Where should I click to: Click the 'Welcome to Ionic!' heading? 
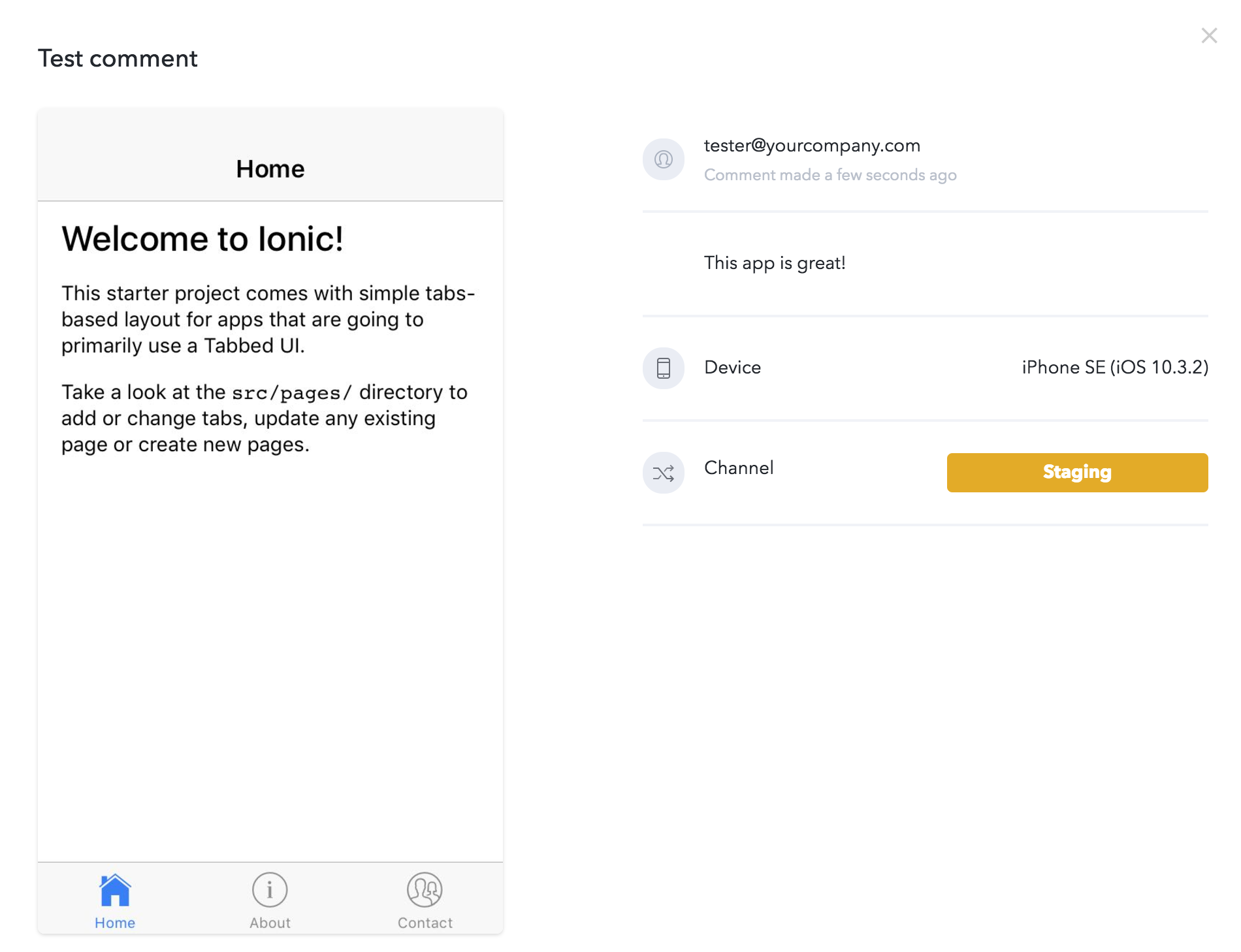pyautogui.click(x=202, y=239)
